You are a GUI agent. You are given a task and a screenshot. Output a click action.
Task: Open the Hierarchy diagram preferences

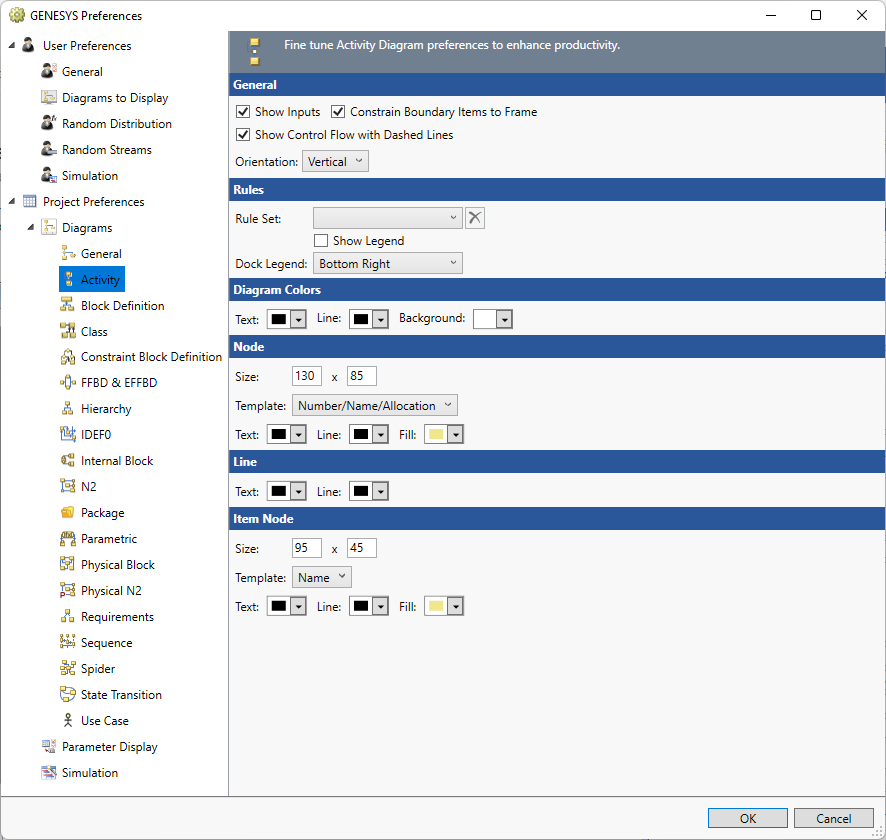click(106, 409)
